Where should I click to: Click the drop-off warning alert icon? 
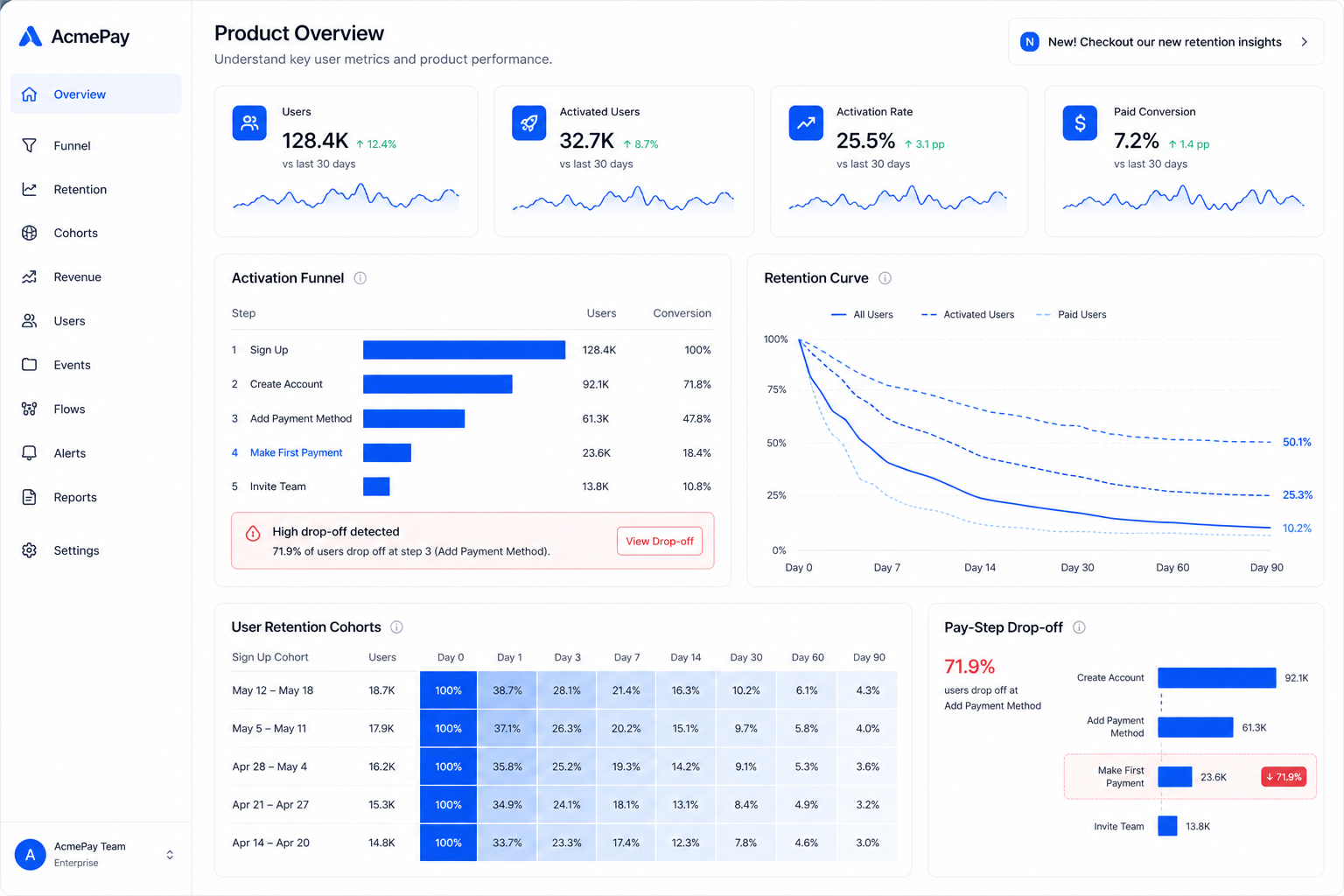[253, 534]
